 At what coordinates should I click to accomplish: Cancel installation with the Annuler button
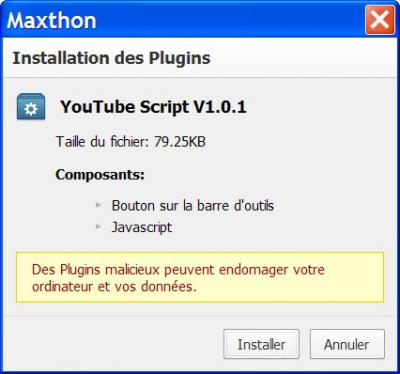coord(347,344)
